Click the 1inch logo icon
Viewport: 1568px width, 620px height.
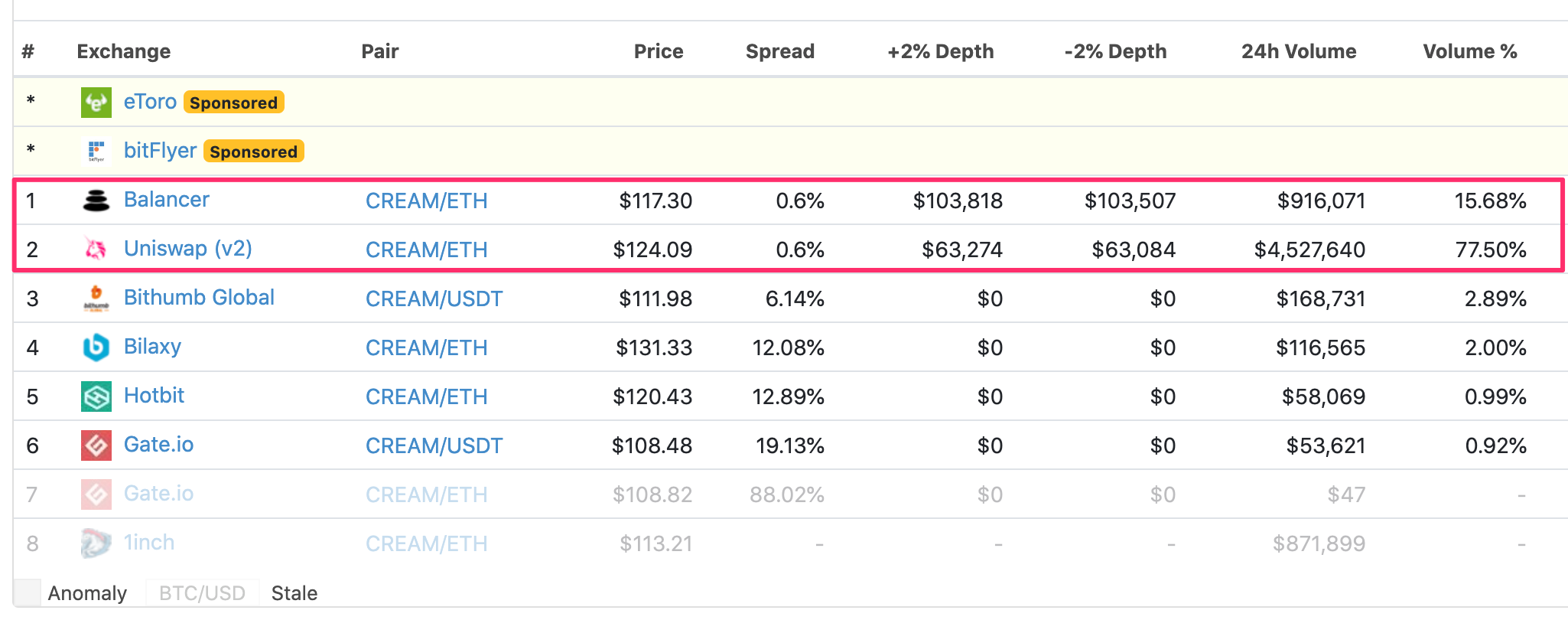[96, 543]
